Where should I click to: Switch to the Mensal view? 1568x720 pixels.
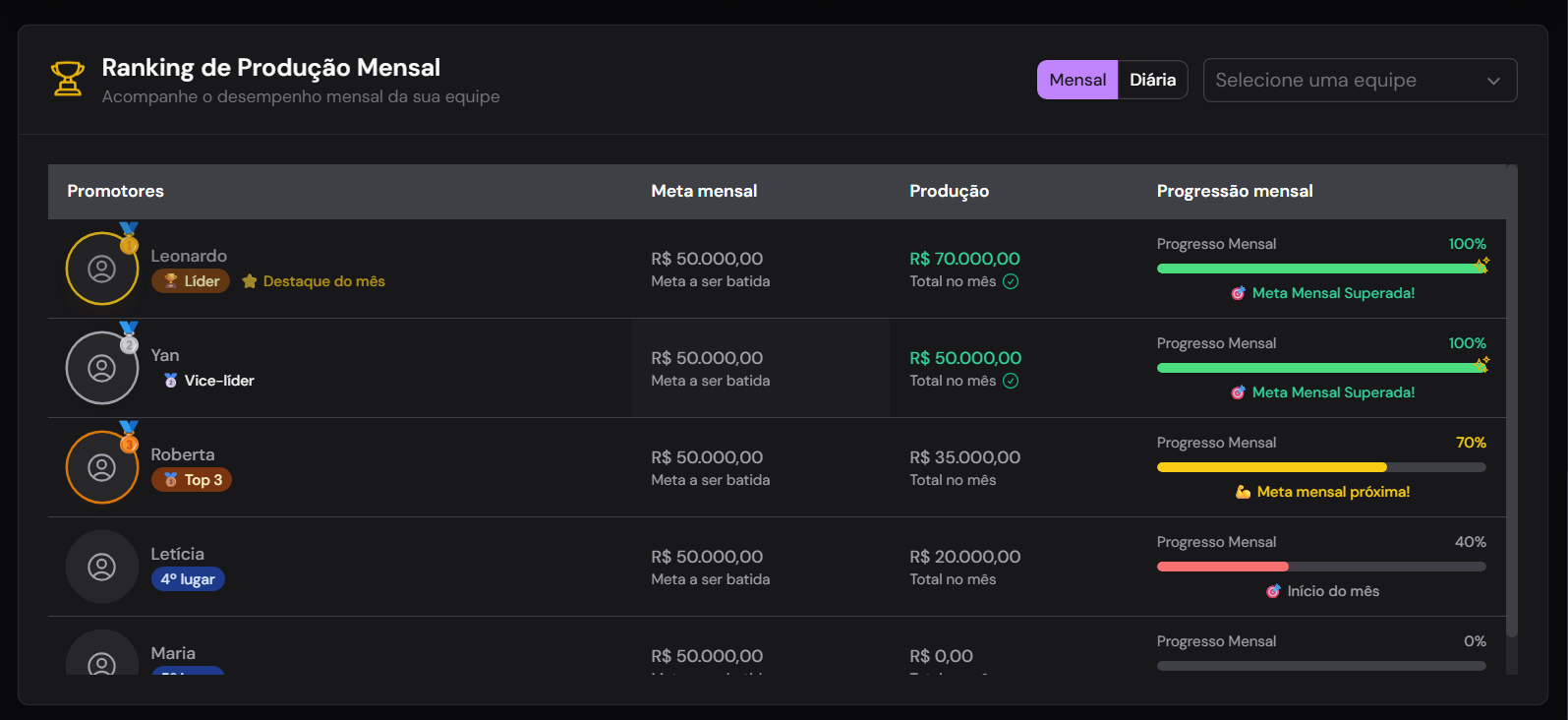coord(1077,80)
